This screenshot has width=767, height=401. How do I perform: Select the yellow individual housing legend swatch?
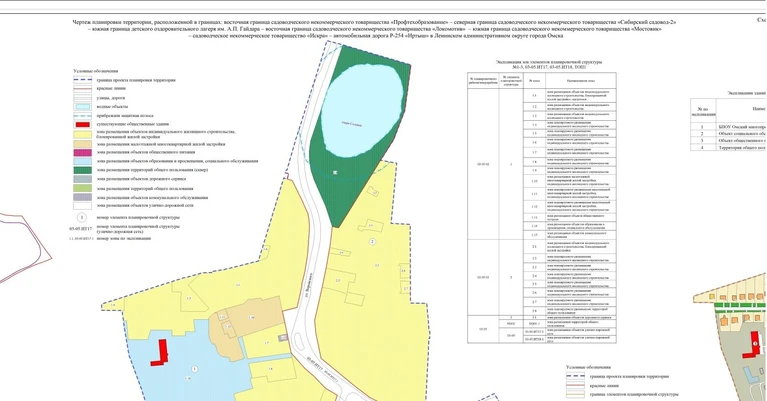click(x=83, y=133)
